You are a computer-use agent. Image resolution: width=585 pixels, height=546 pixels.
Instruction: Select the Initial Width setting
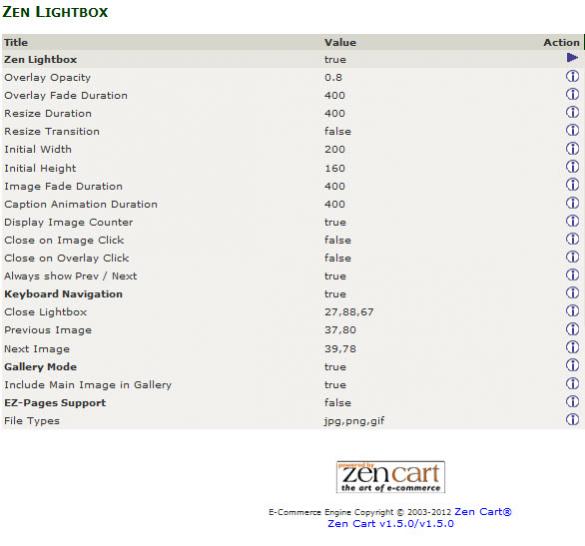coord(292,149)
